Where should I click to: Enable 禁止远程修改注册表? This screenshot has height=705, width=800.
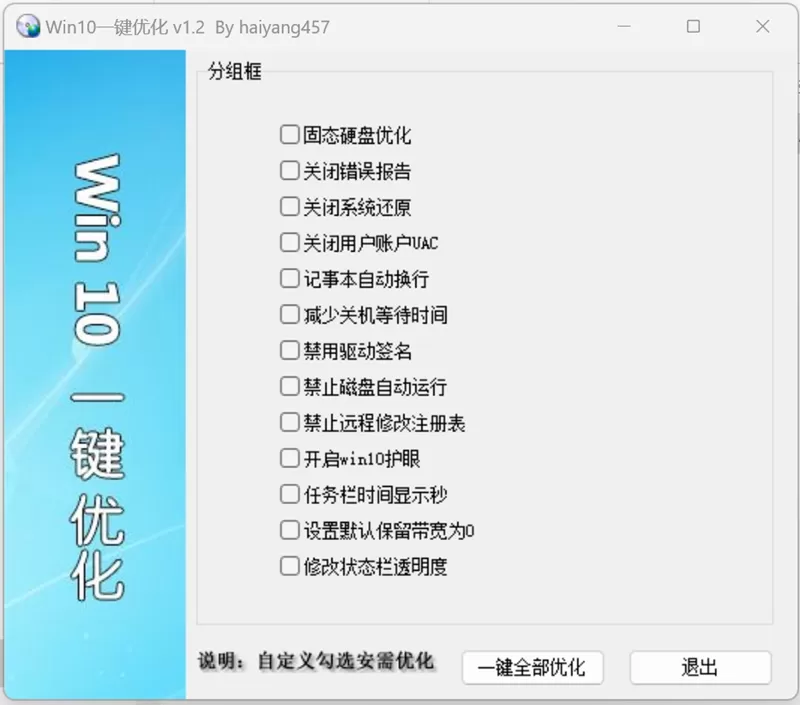click(289, 422)
